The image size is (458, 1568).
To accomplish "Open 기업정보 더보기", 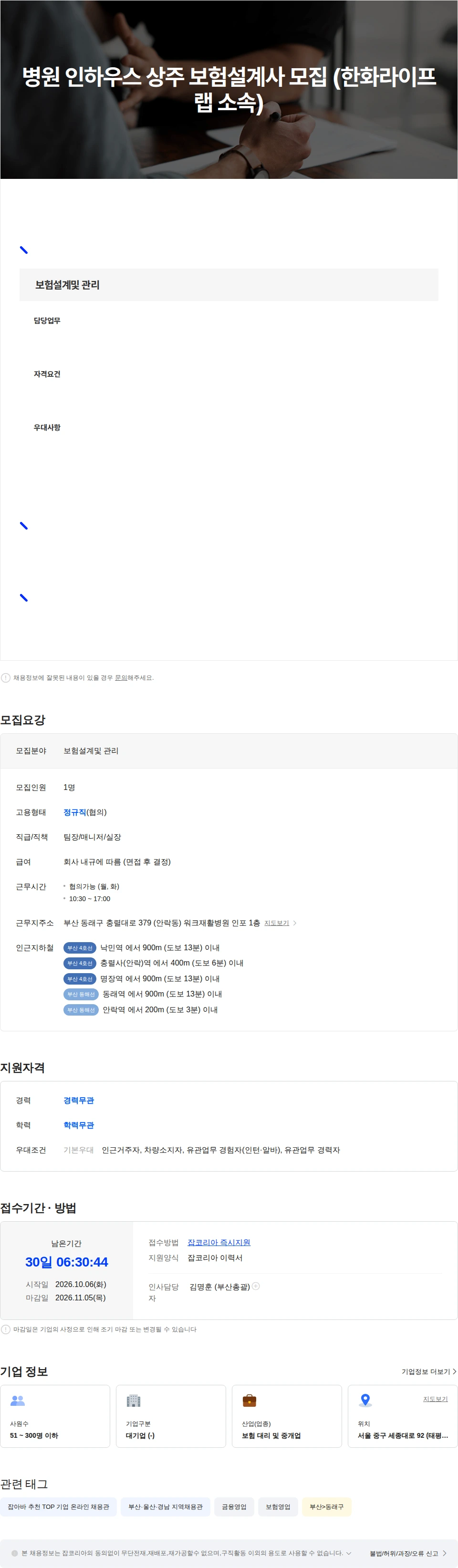I will tap(429, 1371).
